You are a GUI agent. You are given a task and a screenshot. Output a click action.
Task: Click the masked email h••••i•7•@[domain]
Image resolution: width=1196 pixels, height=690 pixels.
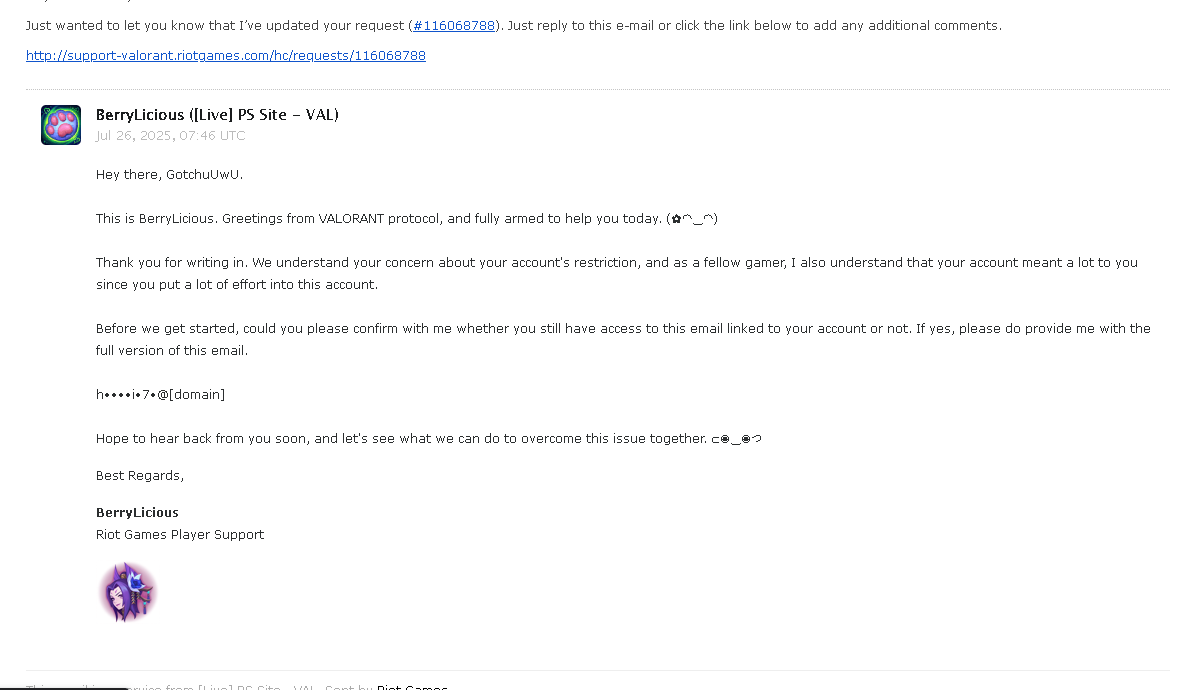pyautogui.click(x=160, y=395)
